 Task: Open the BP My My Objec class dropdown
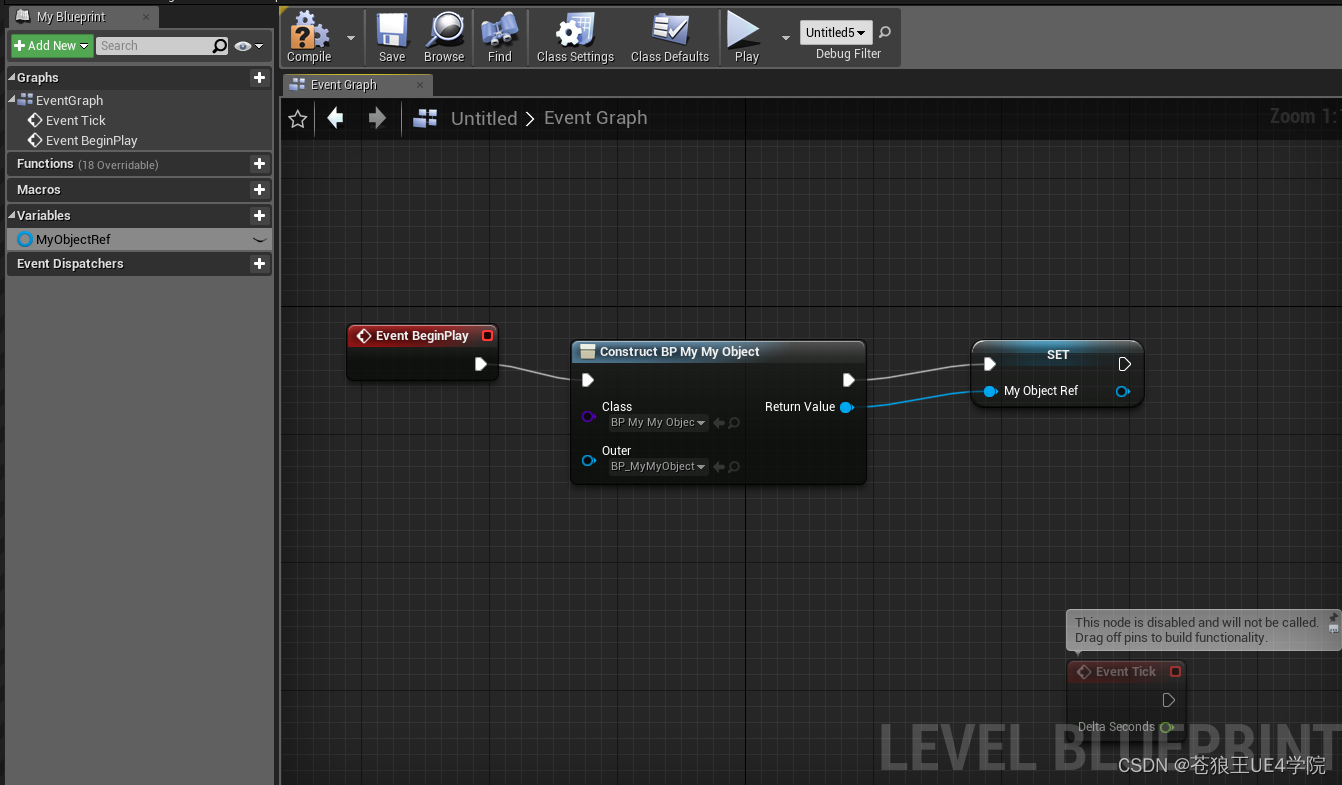point(658,423)
